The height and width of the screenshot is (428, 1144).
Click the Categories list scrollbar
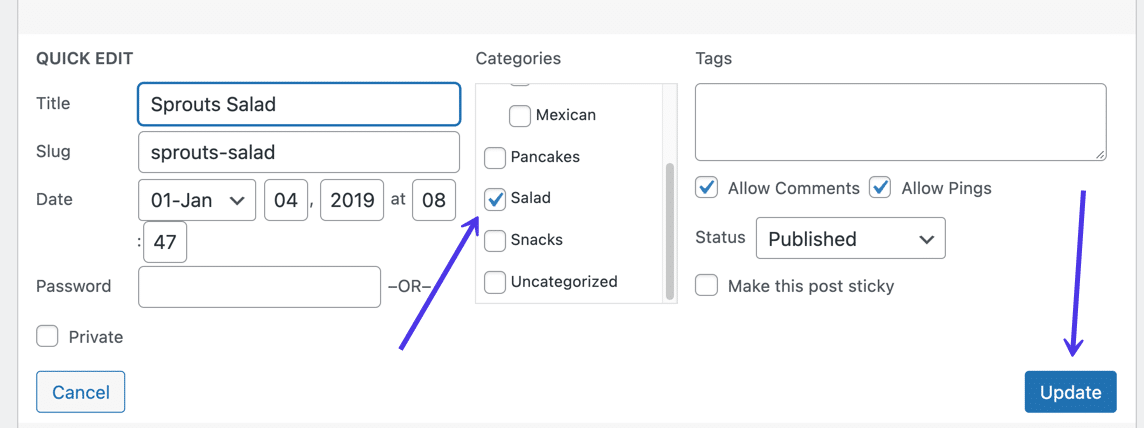[670, 230]
